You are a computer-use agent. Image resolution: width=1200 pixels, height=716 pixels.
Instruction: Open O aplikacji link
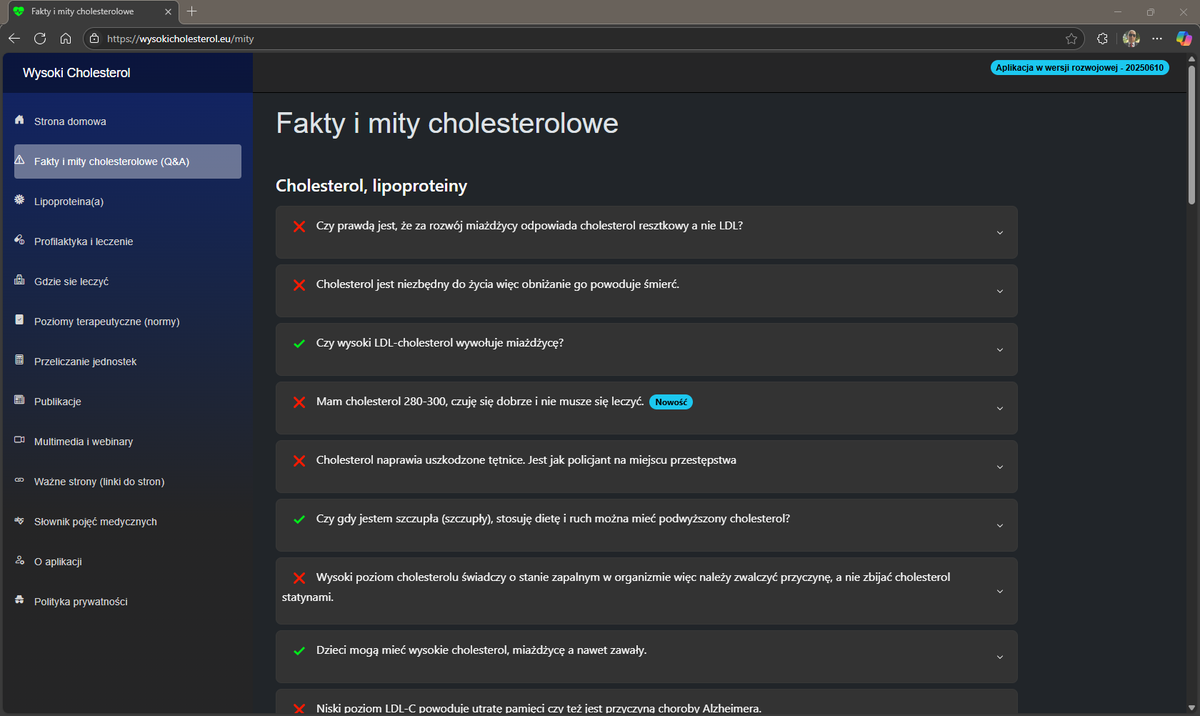point(127,561)
